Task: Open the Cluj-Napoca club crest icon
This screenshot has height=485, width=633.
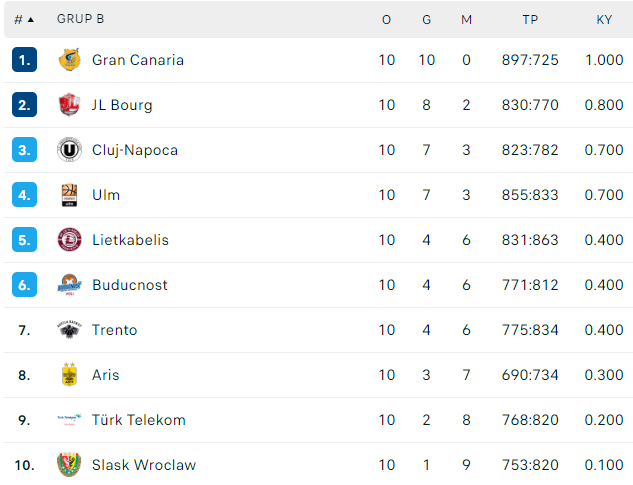Action: (x=69, y=150)
